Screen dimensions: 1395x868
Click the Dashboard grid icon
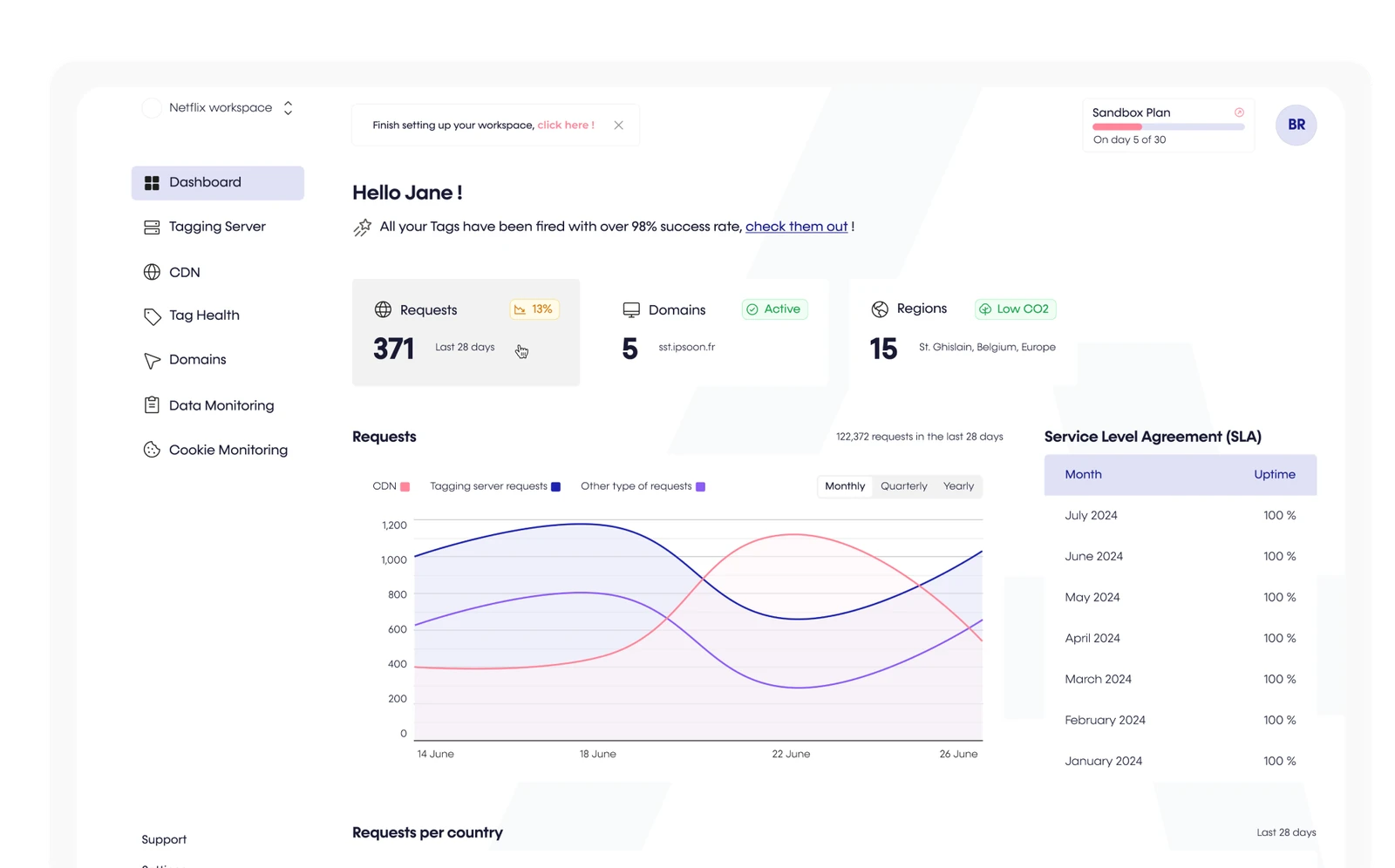tap(152, 183)
